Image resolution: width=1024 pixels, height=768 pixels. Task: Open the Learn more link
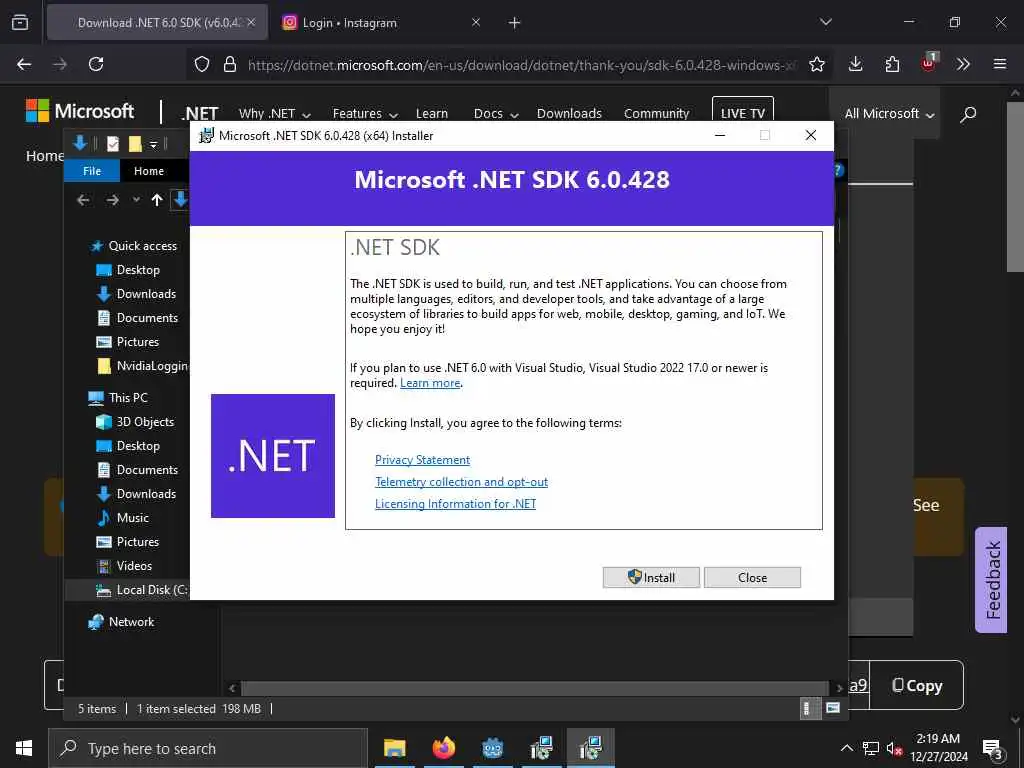coord(430,383)
